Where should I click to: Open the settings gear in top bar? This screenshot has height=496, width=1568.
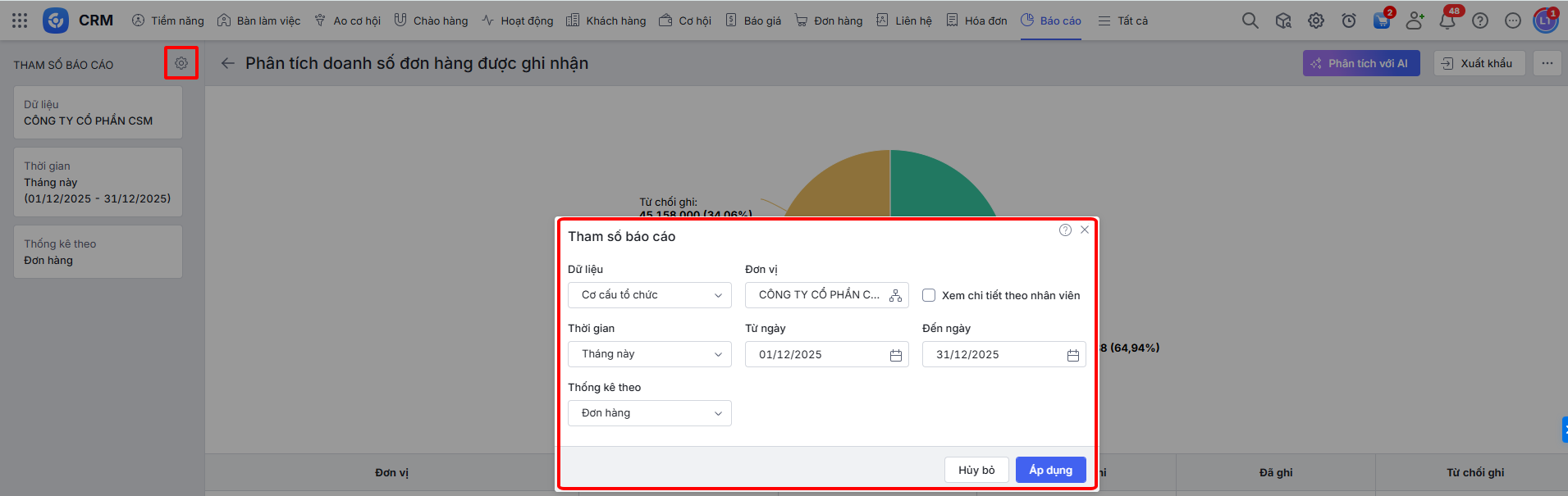(x=1316, y=20)
